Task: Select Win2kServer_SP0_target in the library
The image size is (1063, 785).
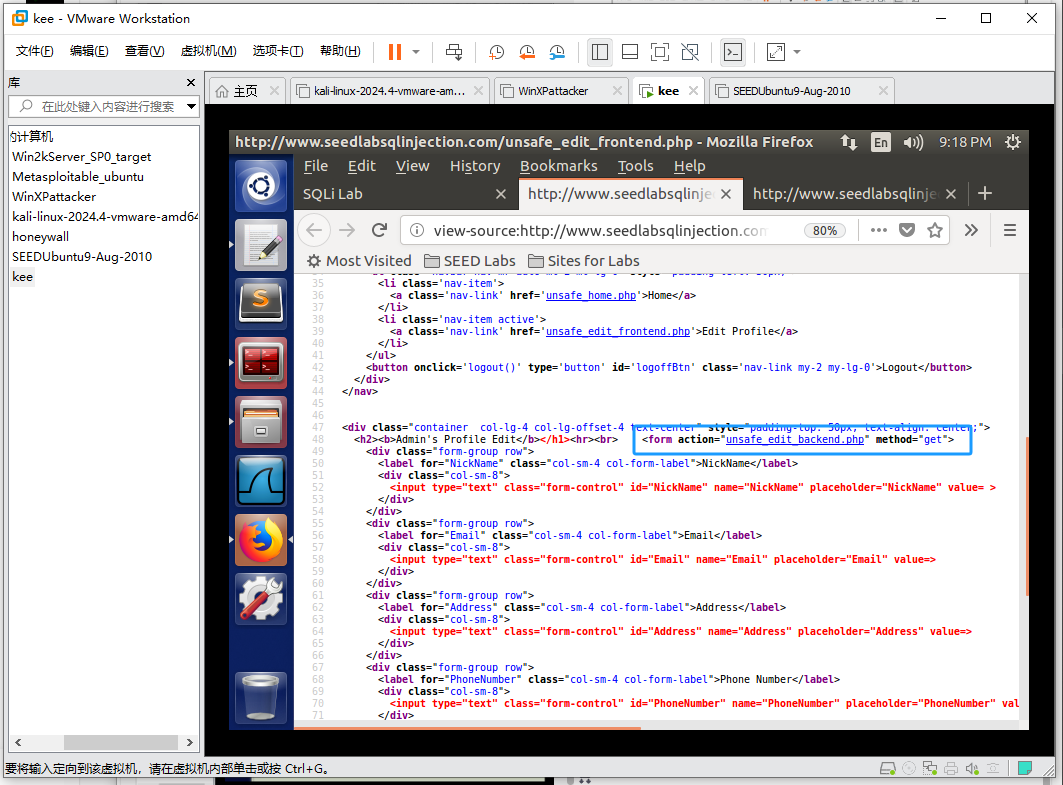Action: (81, 157)
